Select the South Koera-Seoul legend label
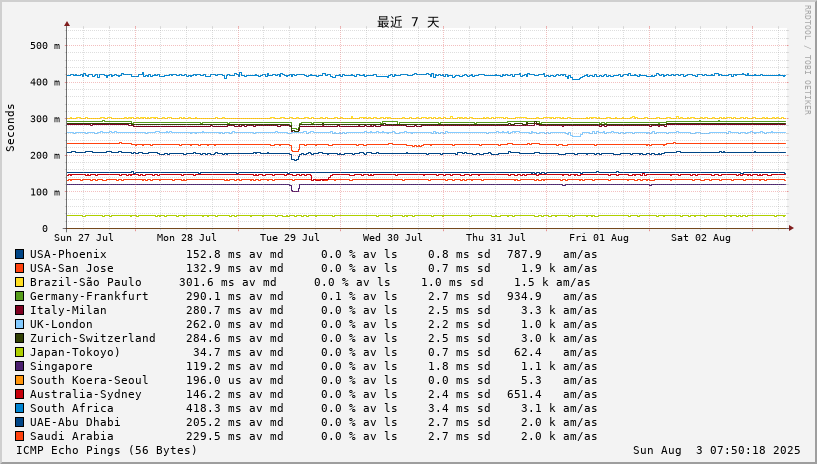 pos(89,381)
